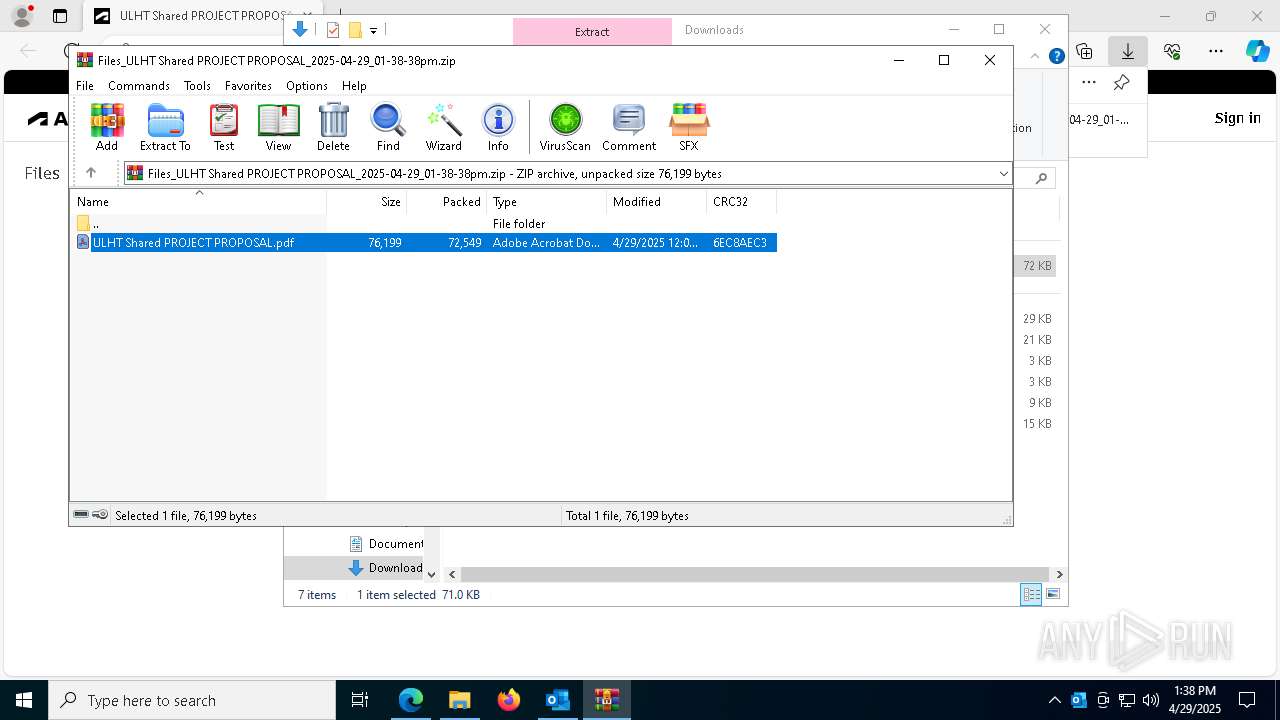Open the Edge downloads icon

[1128, 51]
